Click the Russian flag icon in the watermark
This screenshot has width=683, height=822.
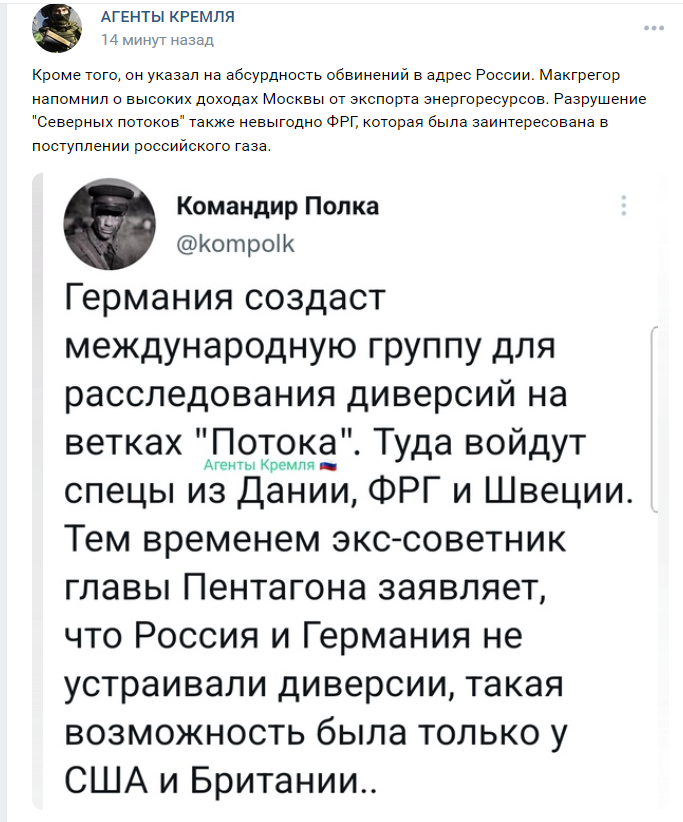pos(329,465)
